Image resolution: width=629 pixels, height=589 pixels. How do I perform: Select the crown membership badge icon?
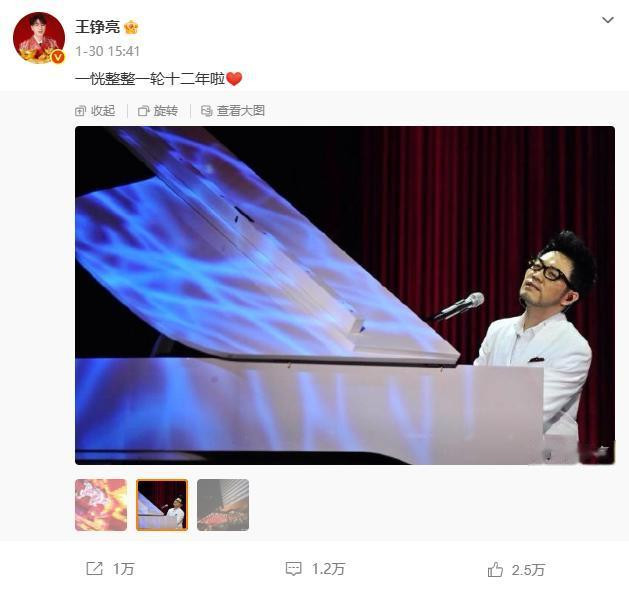point(131,27)
